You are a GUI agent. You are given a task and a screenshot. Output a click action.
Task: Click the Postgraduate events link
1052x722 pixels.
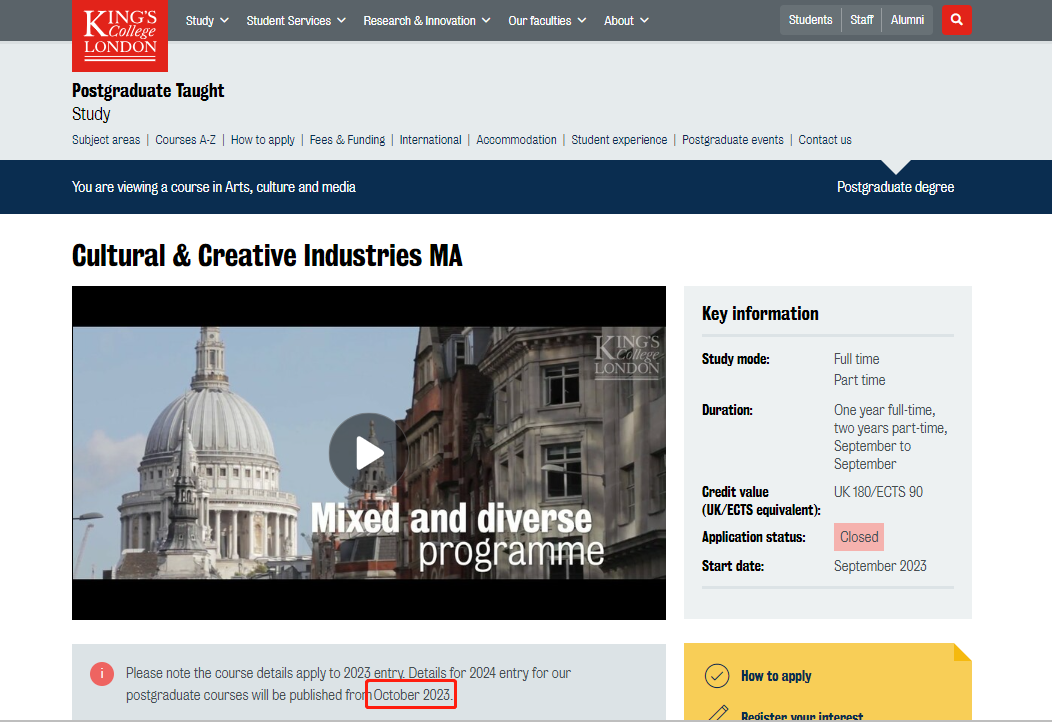pyautogui.click(x=732, y=140)
